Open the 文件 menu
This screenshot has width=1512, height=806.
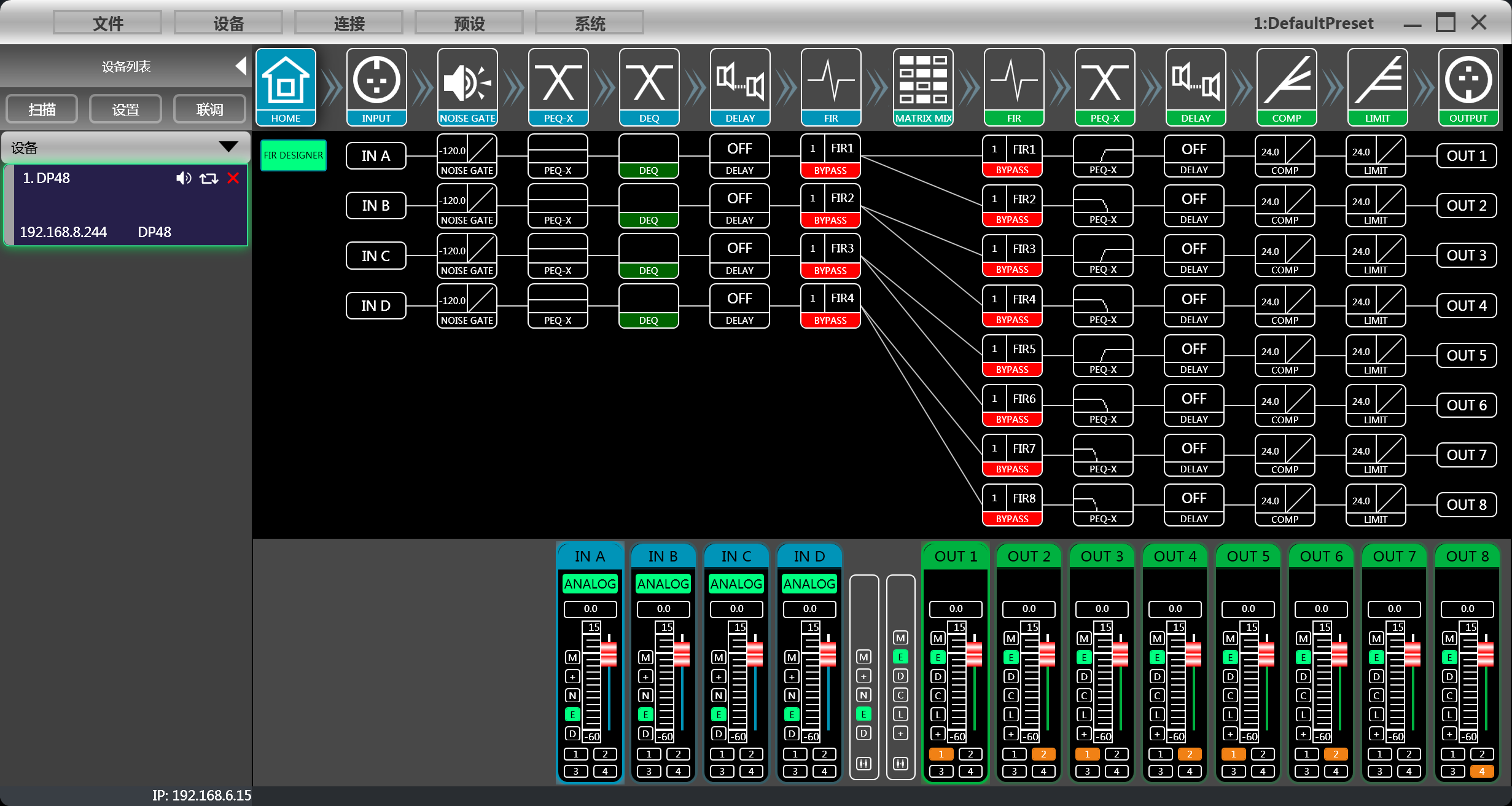coord(107,23)
